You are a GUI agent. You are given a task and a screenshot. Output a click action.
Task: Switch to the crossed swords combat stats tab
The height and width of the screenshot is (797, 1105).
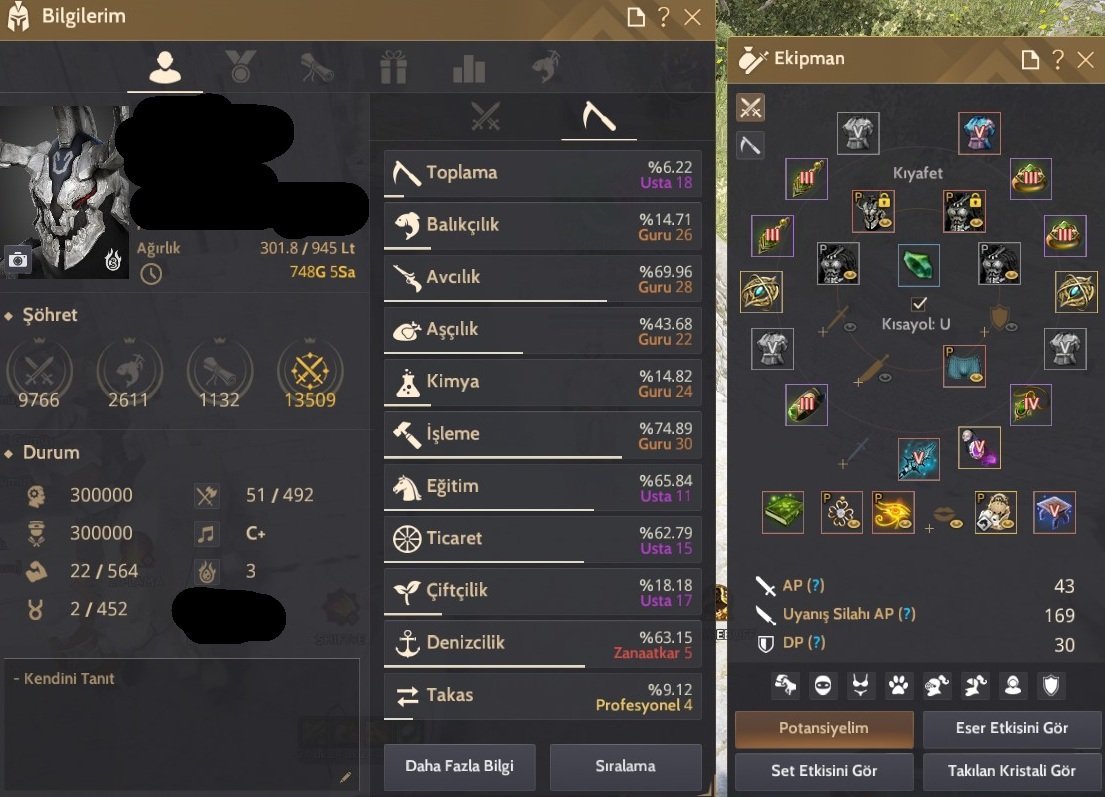tap(485, 116)
